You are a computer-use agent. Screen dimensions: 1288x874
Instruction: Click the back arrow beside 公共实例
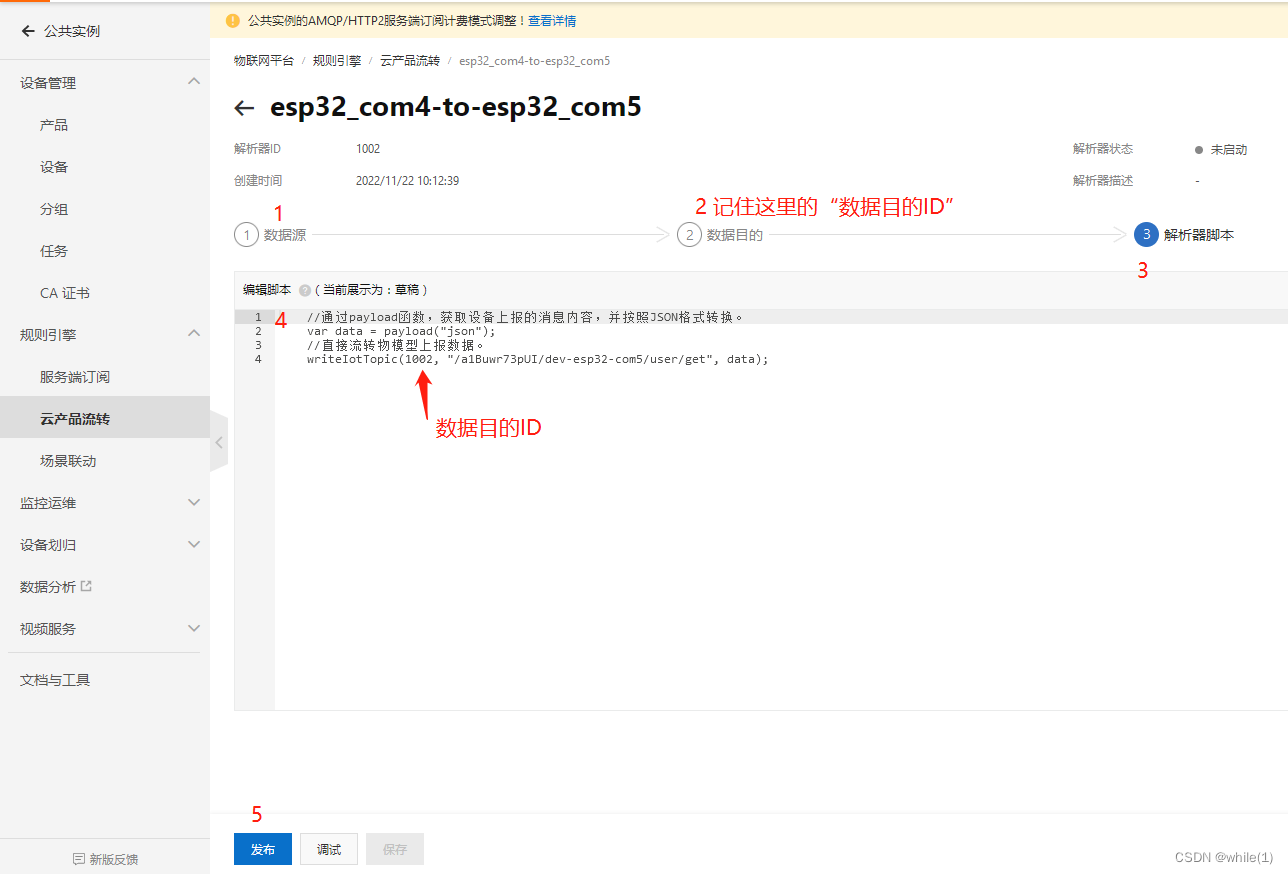tap(28, 31)
